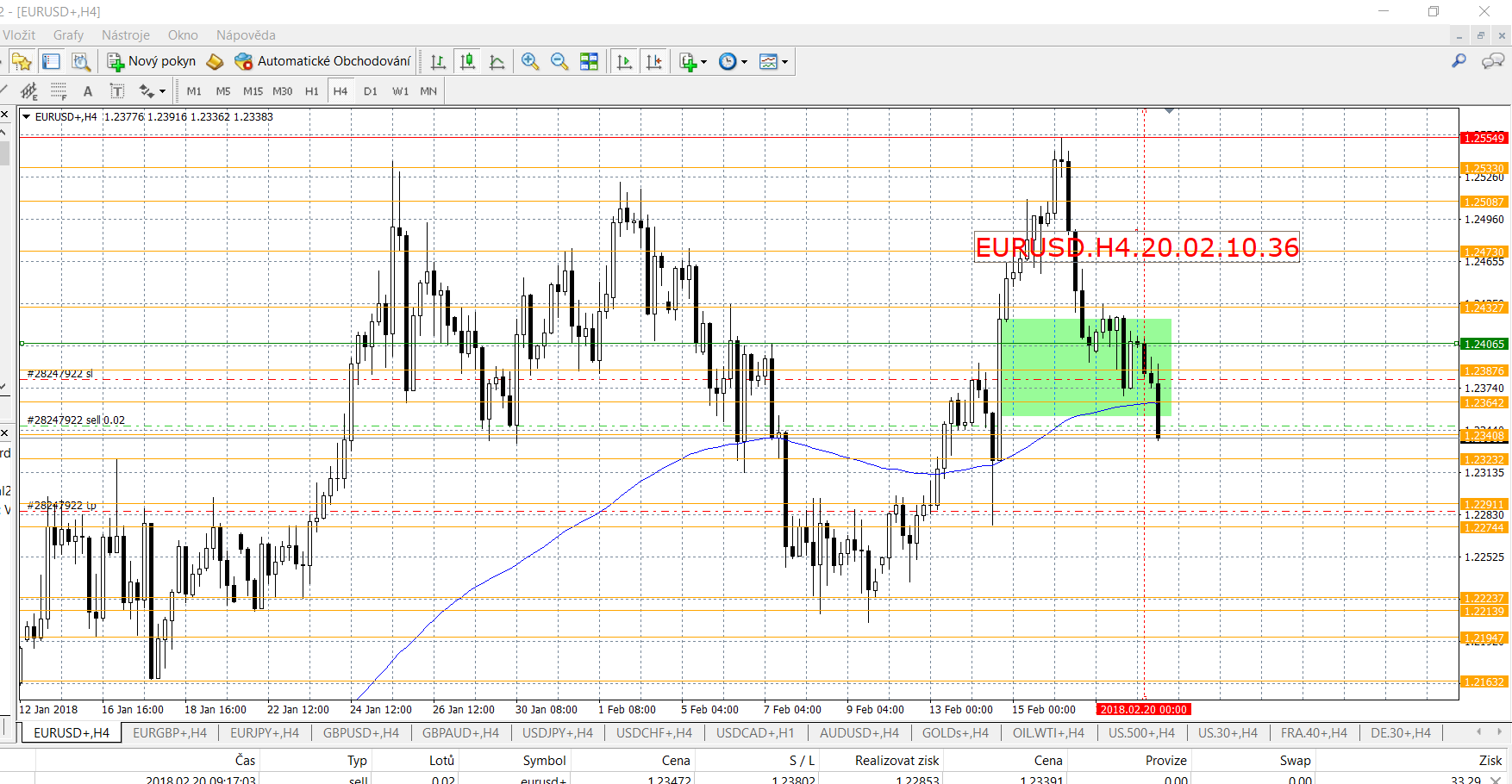Click the red 2018.02.20 00:00 date marker
1512x784 pixels.
click(x=1143, y=710)
